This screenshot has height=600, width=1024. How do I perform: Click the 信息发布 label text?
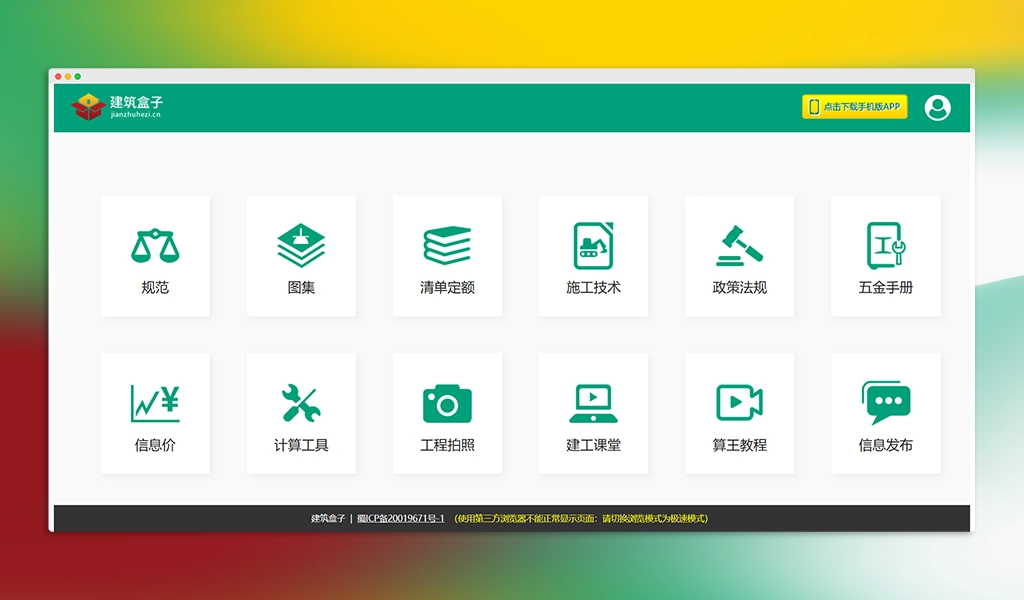[886, 445]
